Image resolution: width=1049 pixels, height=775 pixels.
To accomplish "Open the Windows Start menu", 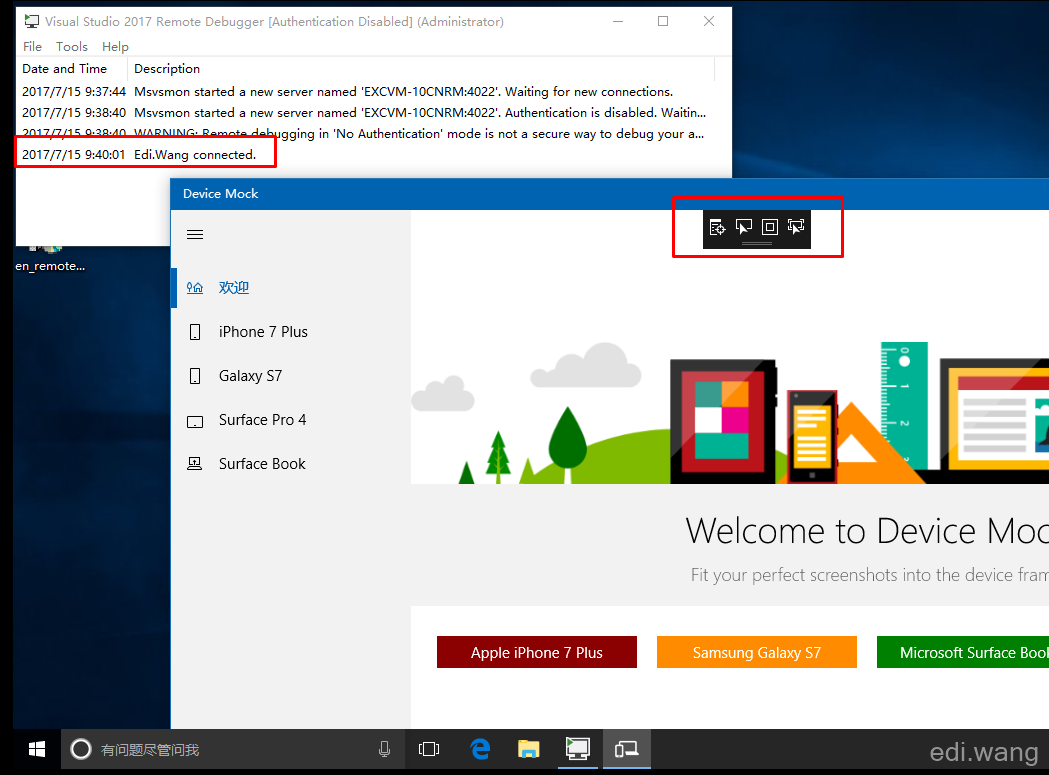I will (37, 750).
